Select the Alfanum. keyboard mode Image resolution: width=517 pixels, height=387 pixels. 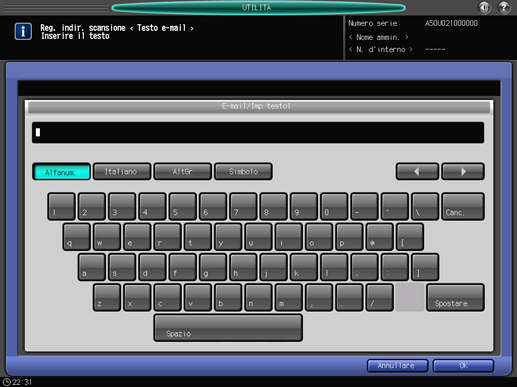pyautogui.click(x=61, y=172)
